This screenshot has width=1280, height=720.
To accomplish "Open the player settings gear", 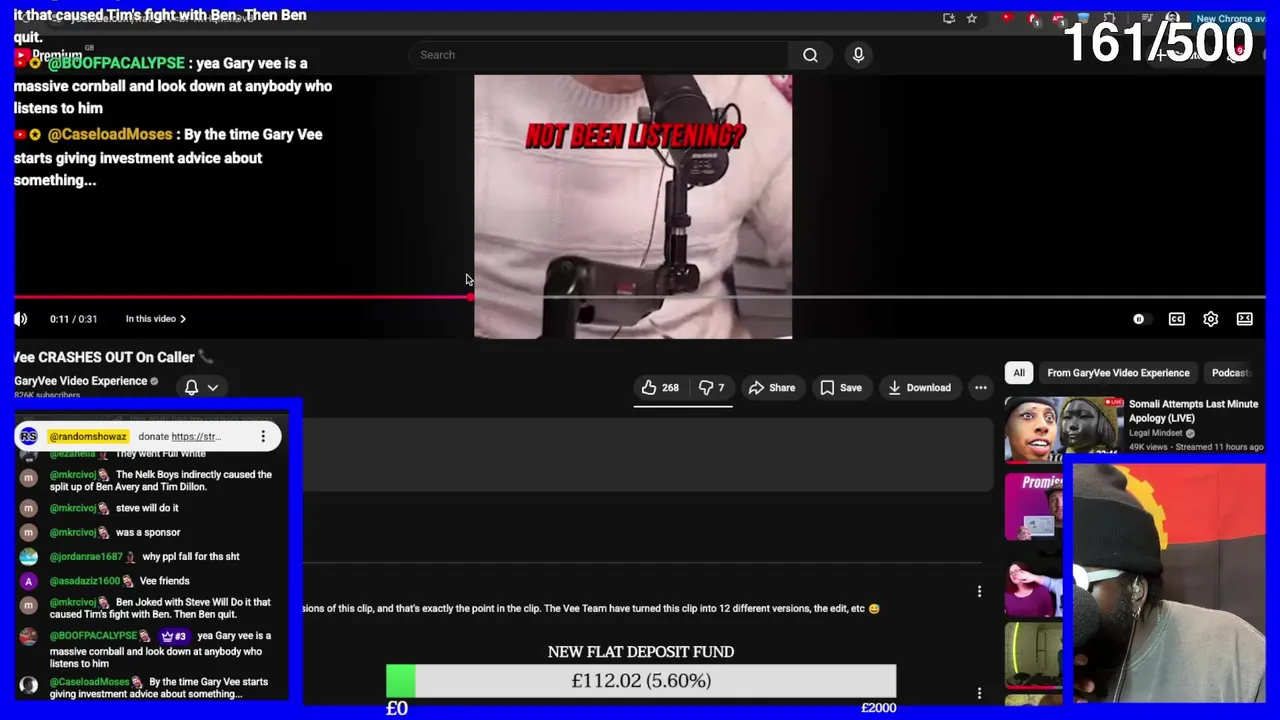I will coord(1210,319).
